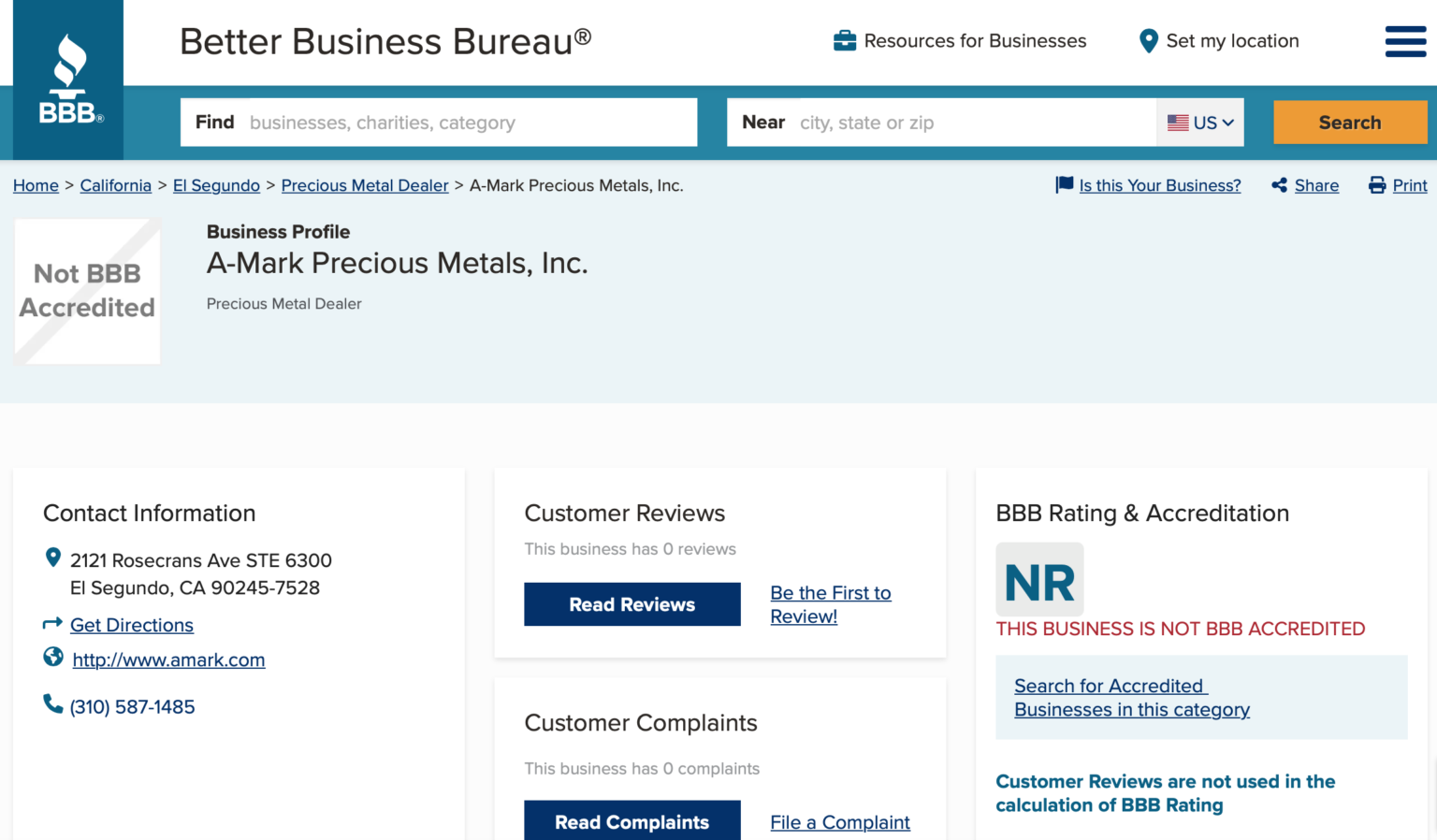Click the Share icon

tap(1279, 185)
